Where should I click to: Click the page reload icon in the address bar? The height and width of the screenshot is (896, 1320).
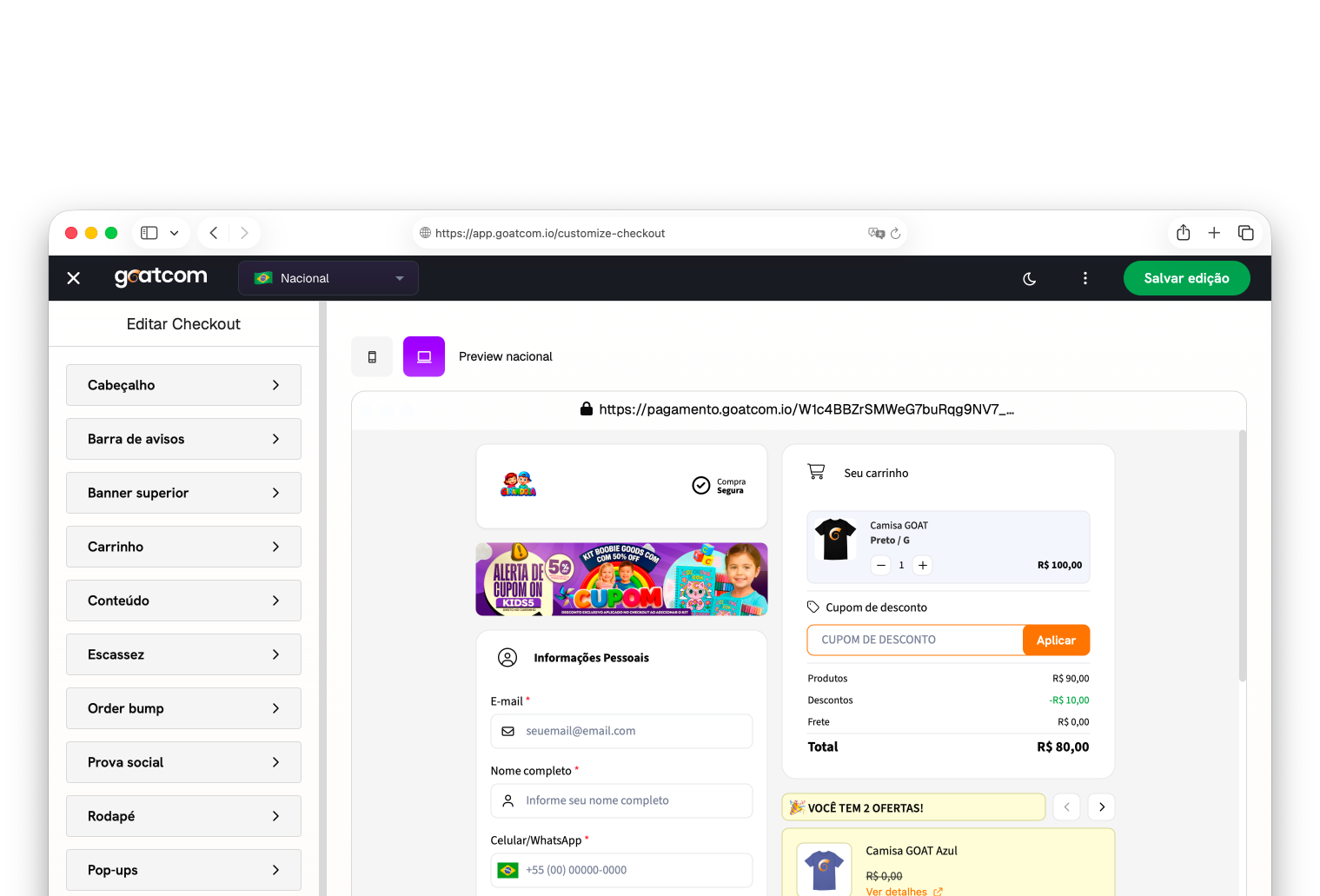pos(895,233)
